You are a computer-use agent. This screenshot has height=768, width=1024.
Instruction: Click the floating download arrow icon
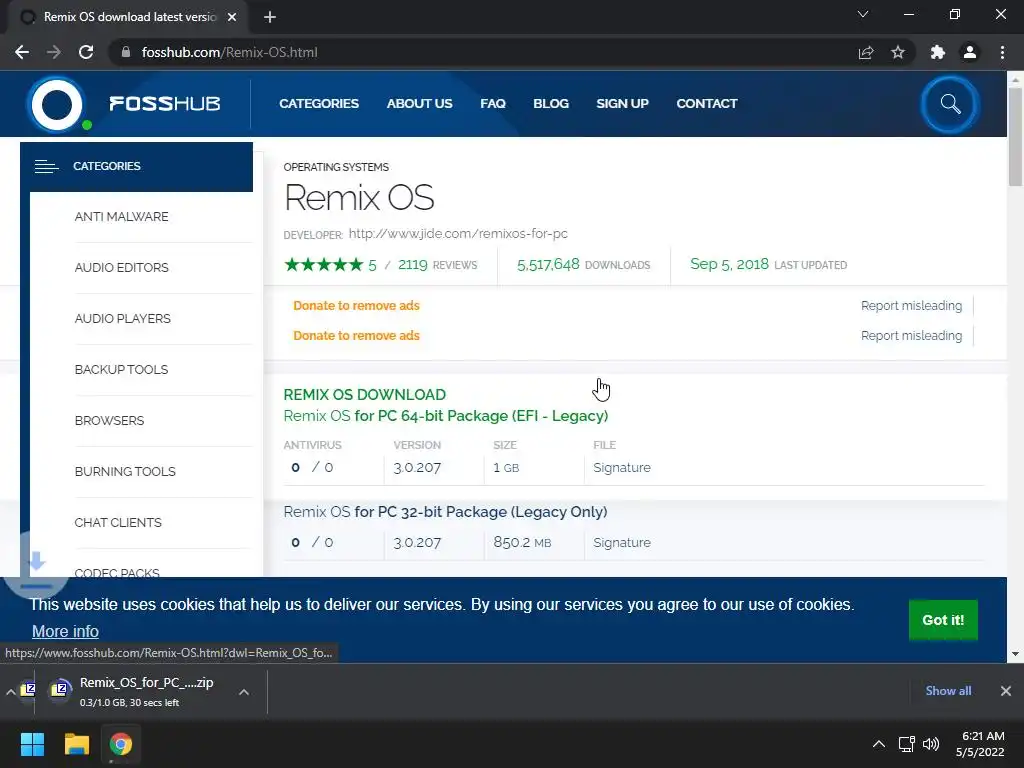point(36,565)
